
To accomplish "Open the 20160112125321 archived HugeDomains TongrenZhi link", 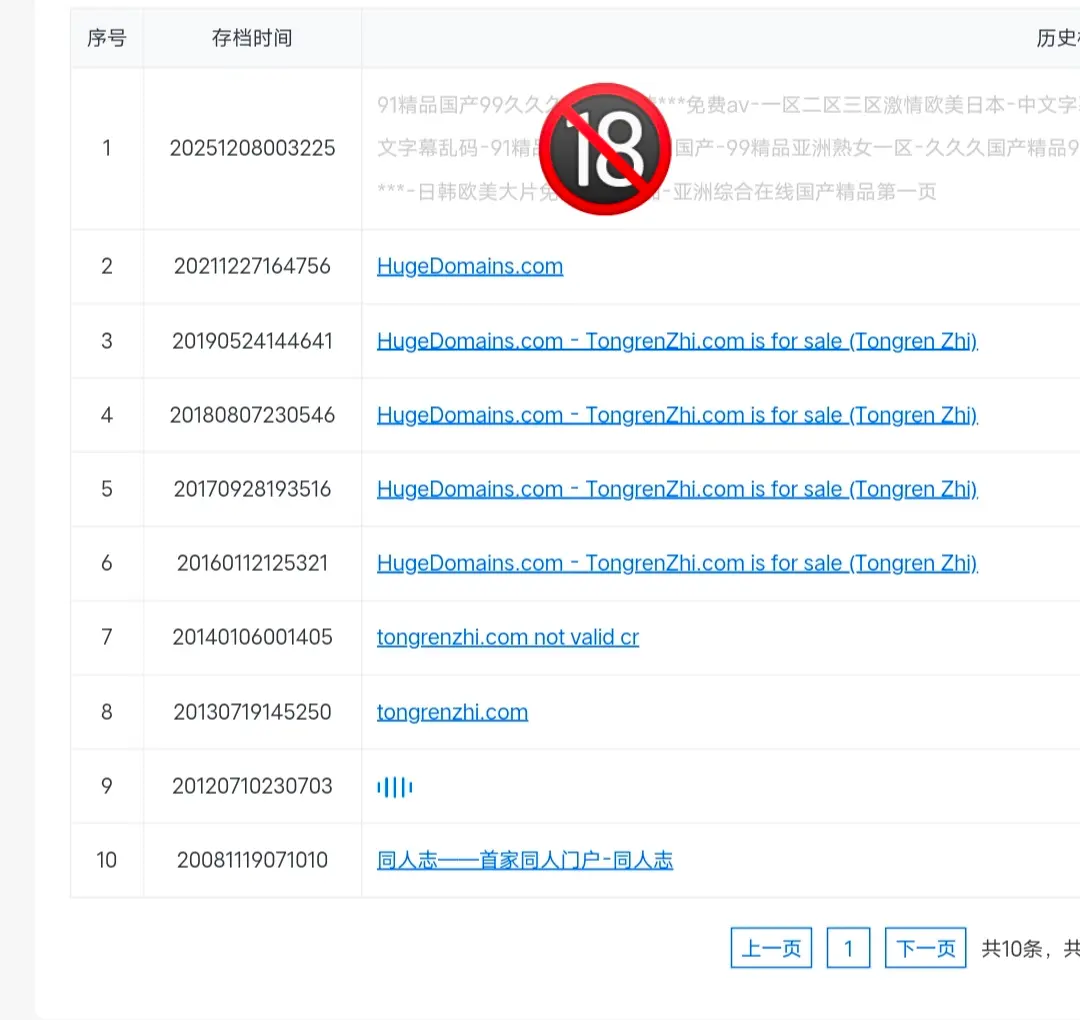I will 677,563.
